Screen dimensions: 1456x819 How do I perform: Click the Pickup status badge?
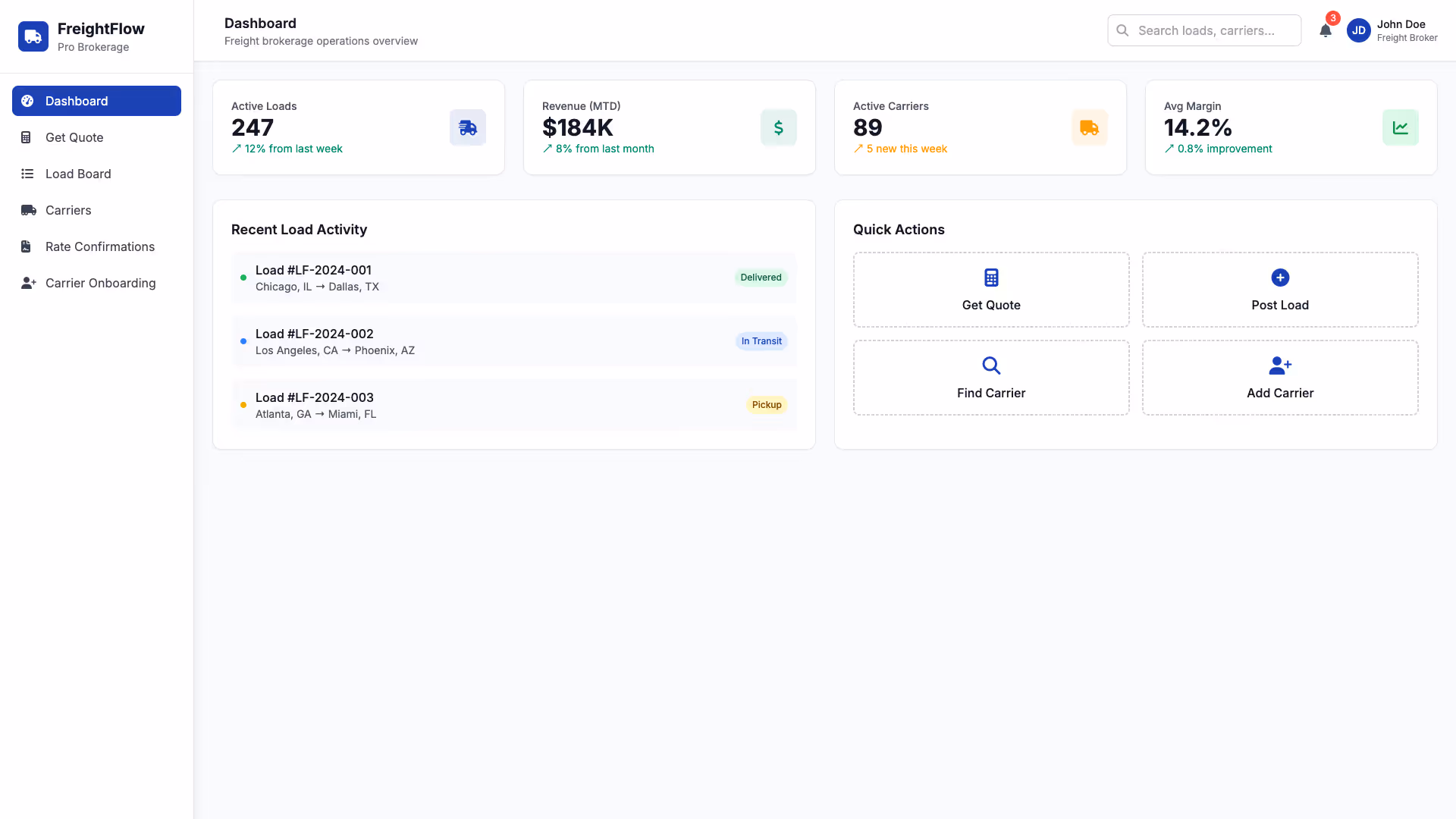tap(766, 405)
